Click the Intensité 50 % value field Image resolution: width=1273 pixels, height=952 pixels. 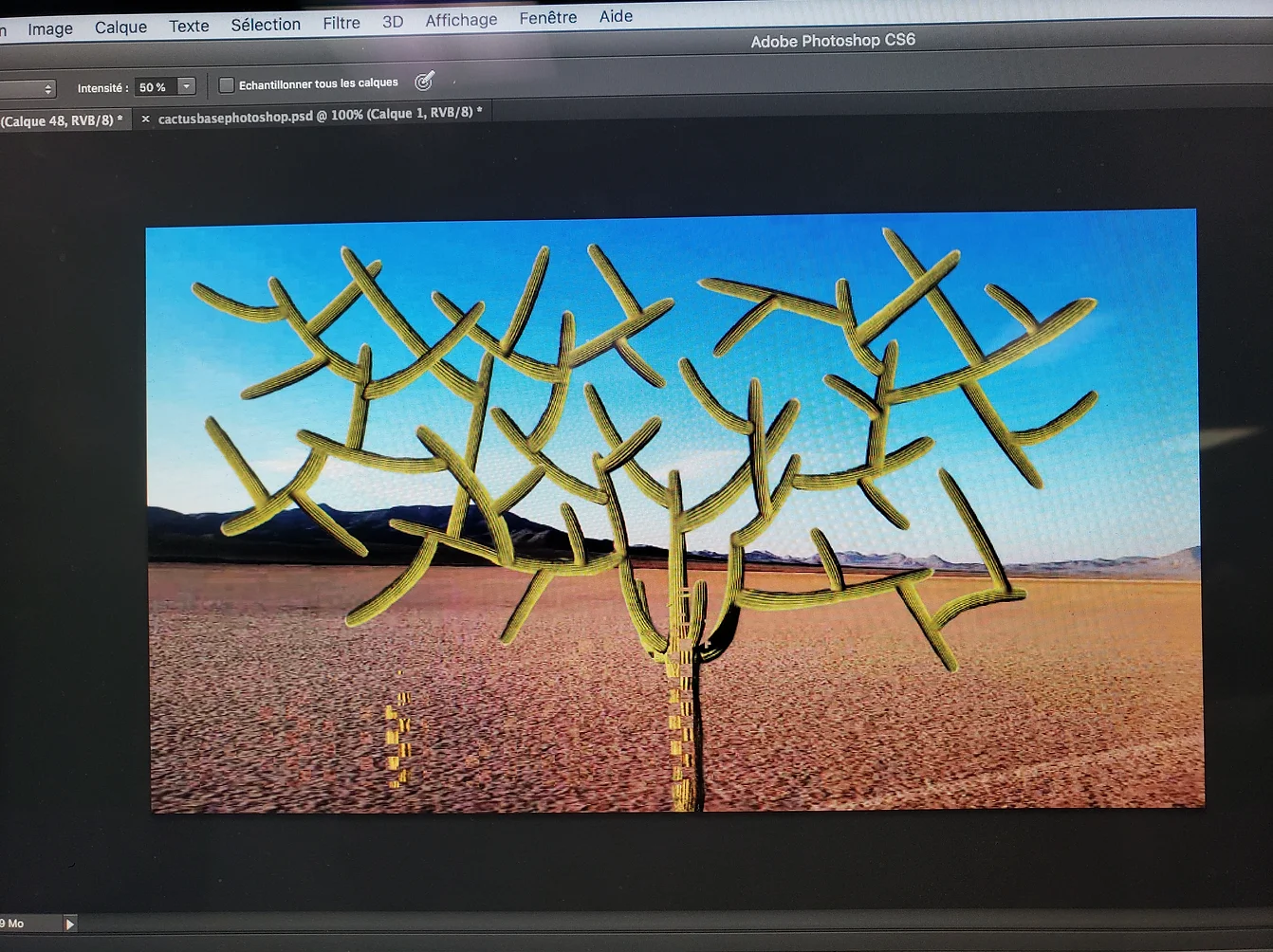[x=156, y=87]
